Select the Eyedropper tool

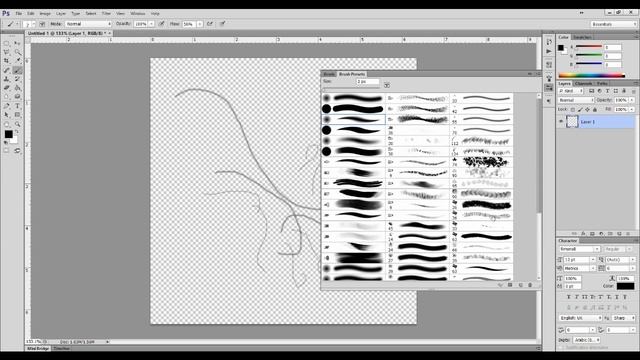point(17,61)
